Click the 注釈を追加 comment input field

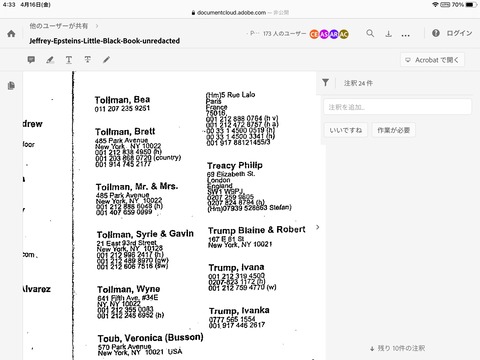pyautogui.click(x=397, y=107)
